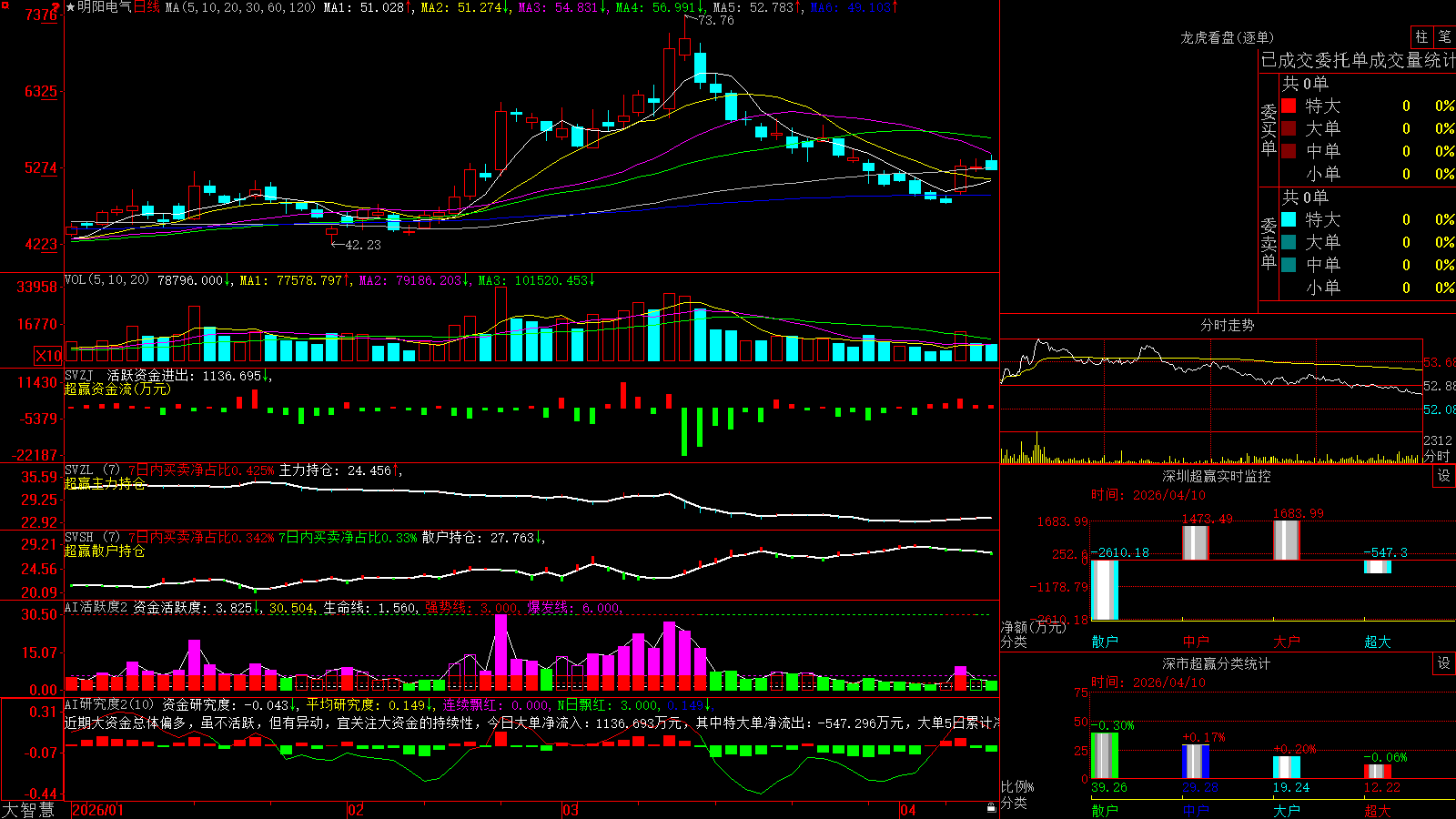Open the AI活跃度2 indicator label

(96, 607)
